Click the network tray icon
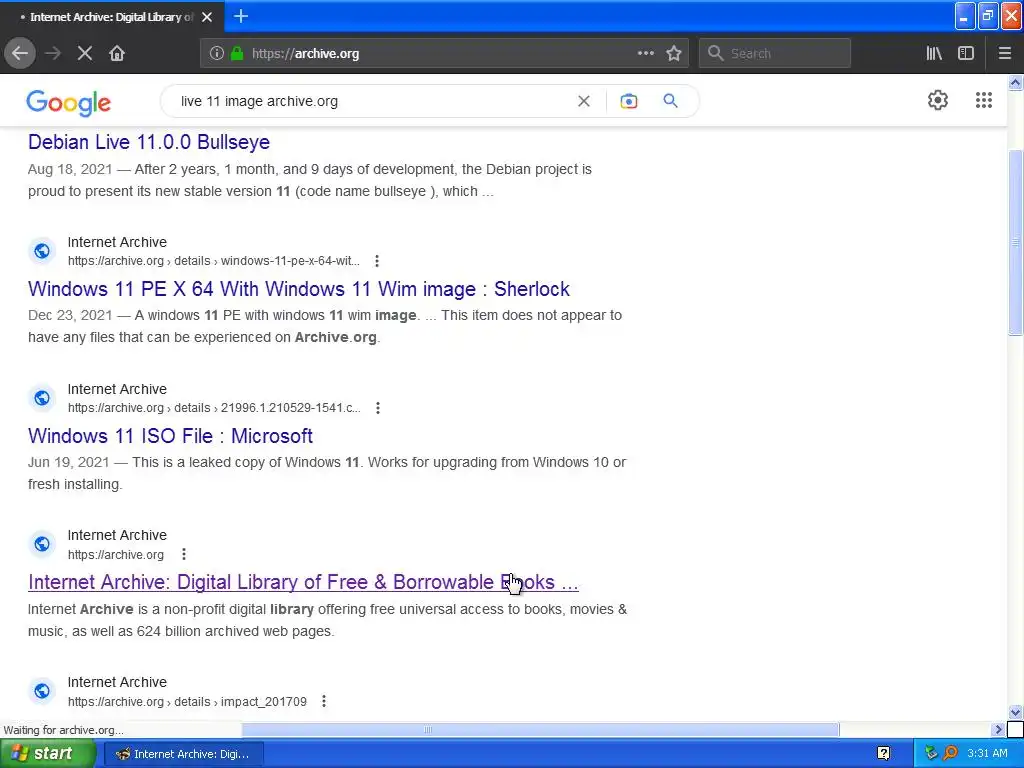1024x768 pixels. pos(931,754)
